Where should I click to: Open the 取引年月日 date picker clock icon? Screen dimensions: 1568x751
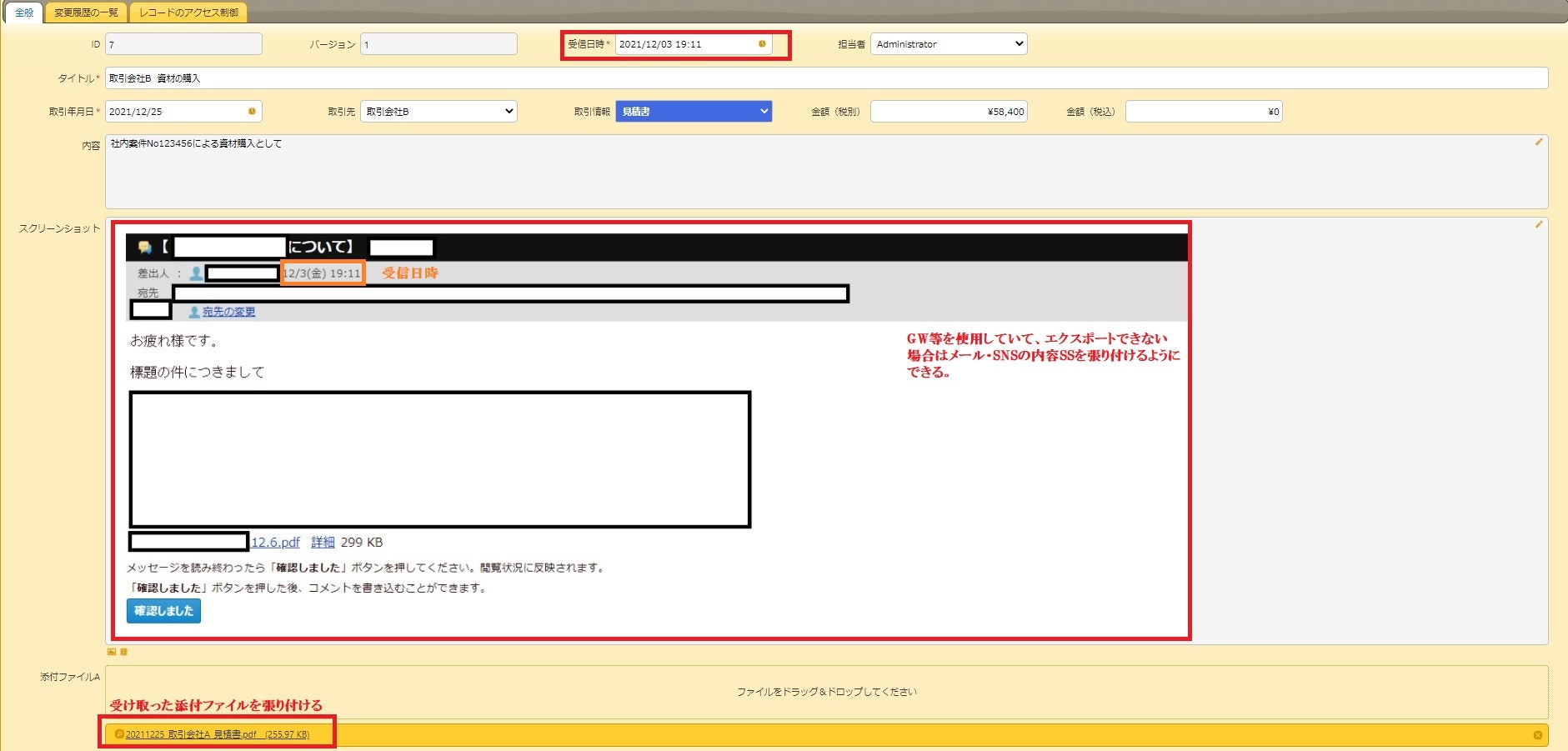(x=252, y=112)
